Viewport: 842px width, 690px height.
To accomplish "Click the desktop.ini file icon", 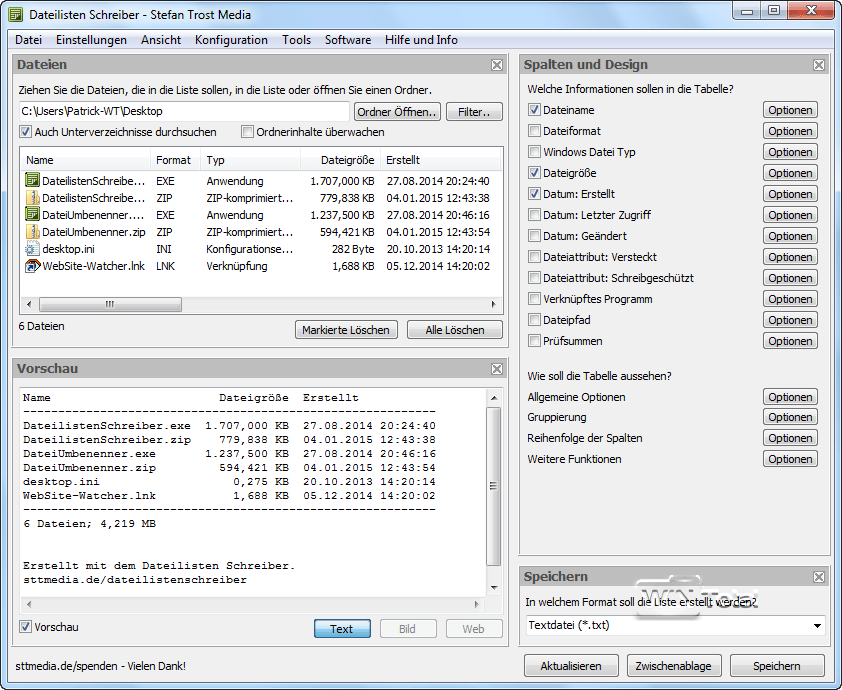I will click(32, 249).
